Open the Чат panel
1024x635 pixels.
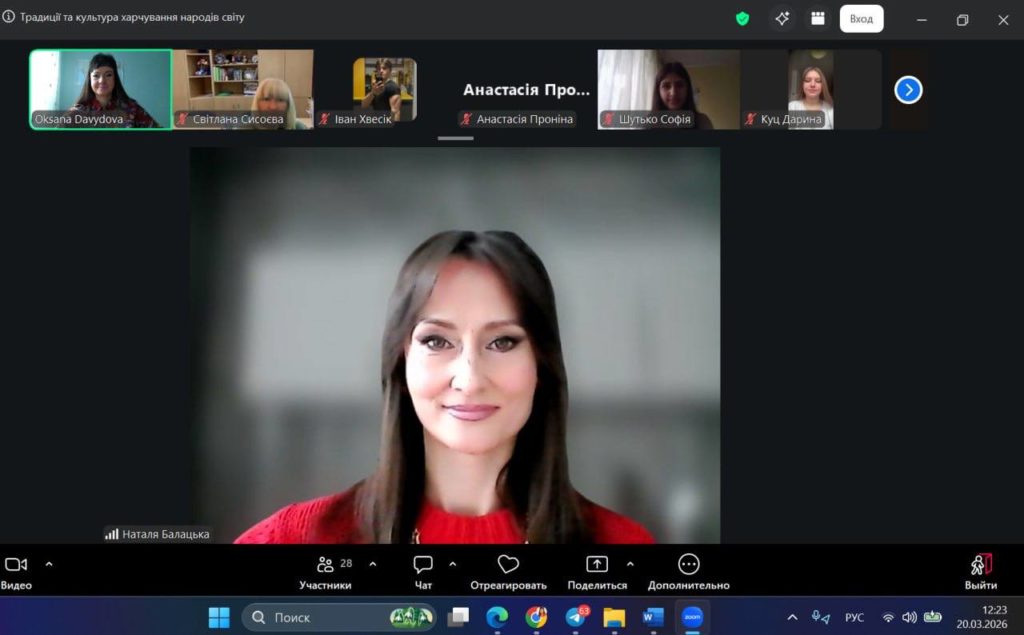423,565
